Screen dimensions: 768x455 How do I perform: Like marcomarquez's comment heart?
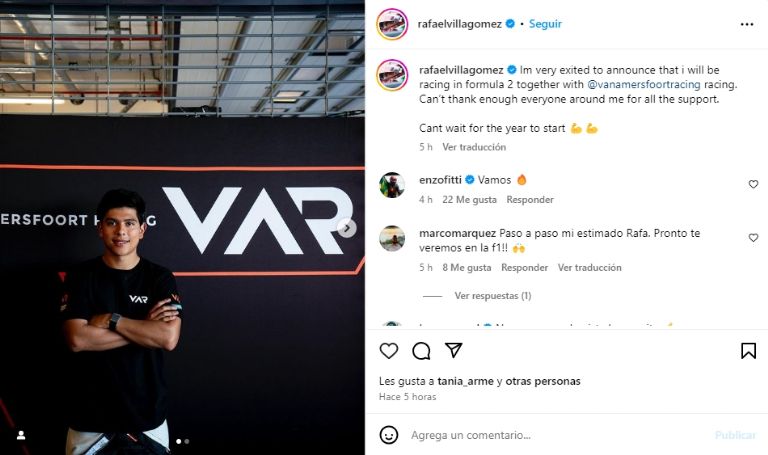[x=753, y=238]
